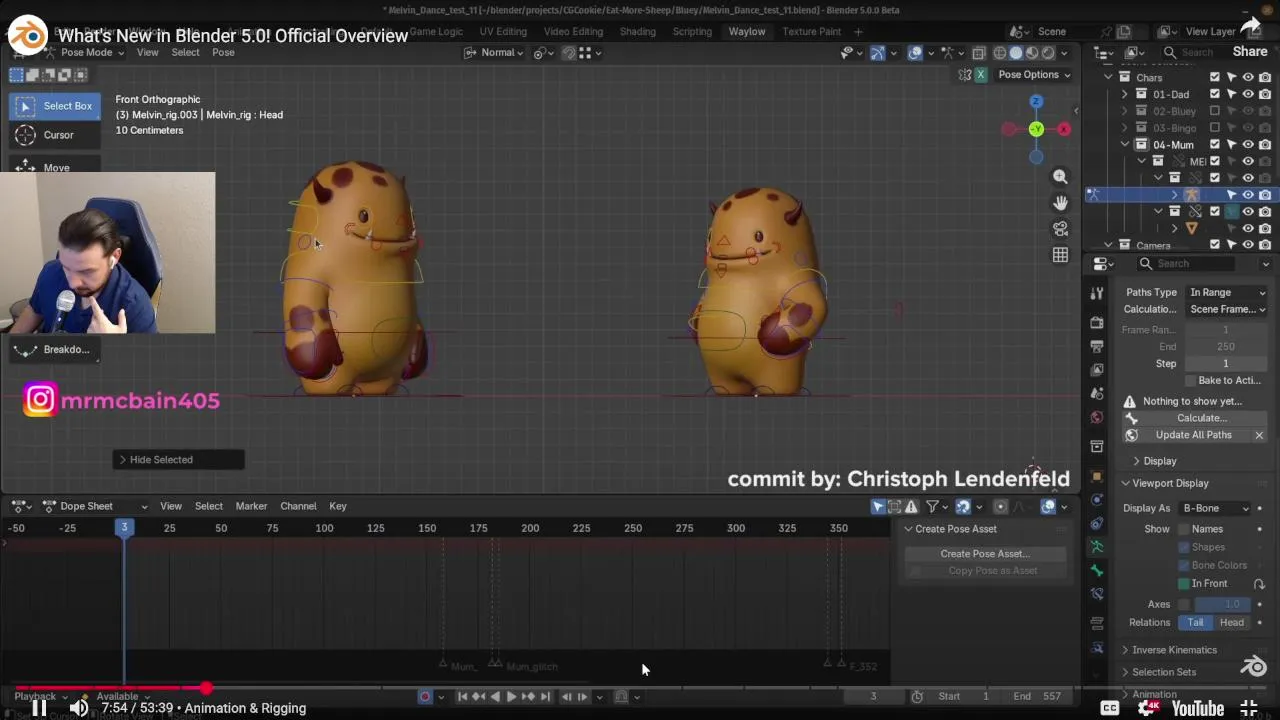Switch orthographic/perspective with grid icon
The height and width of the screenshot is (720, 1280).
pos(1060,255)
